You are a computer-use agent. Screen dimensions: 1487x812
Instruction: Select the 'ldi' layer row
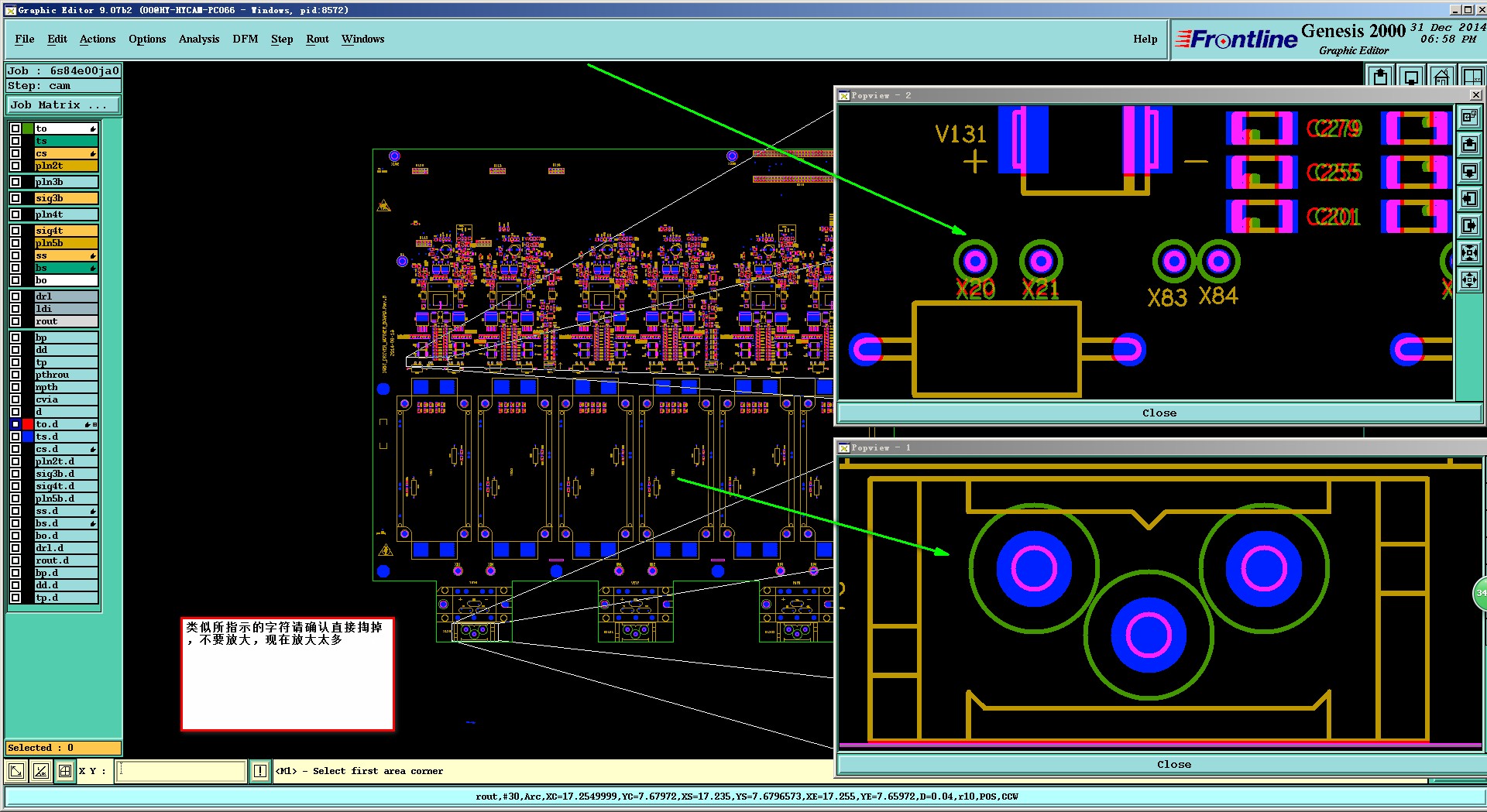tap(66, 309)
